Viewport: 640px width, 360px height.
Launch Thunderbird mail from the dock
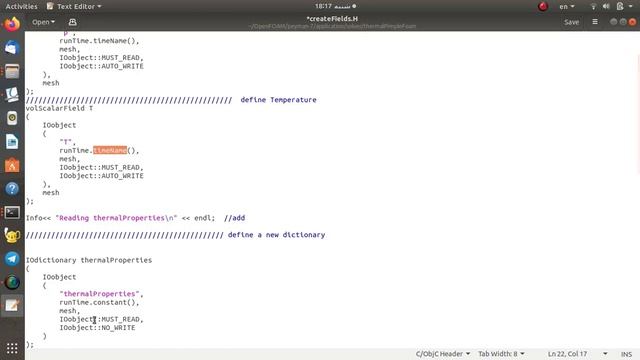(x=12, y=48)
